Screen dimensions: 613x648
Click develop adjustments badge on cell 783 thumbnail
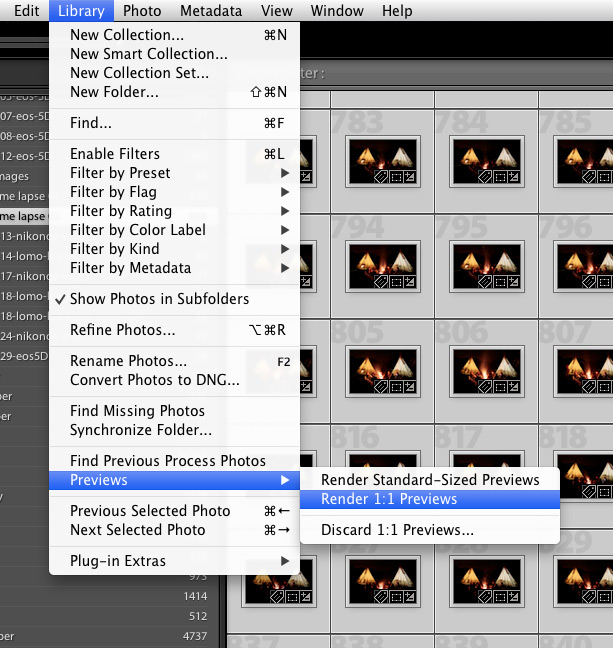point(410,178)
